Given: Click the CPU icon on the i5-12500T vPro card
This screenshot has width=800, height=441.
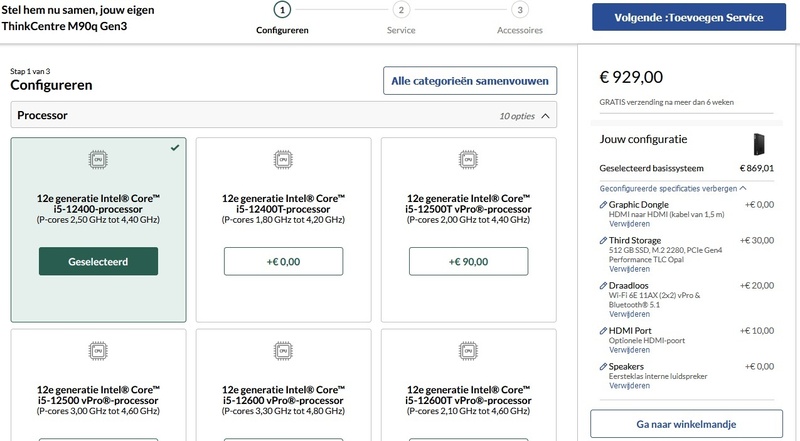Looking at the screenshot, I should click(x=468, y=160).
